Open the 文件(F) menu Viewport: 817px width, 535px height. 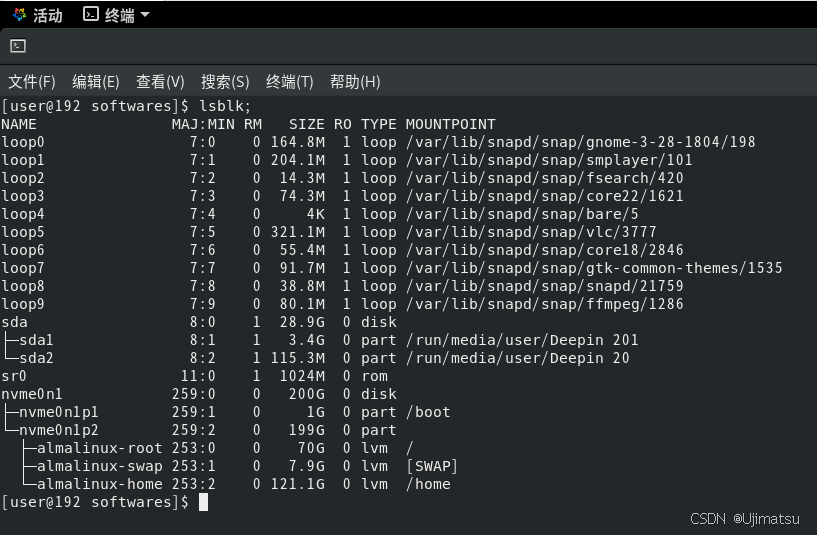point(32,82)
